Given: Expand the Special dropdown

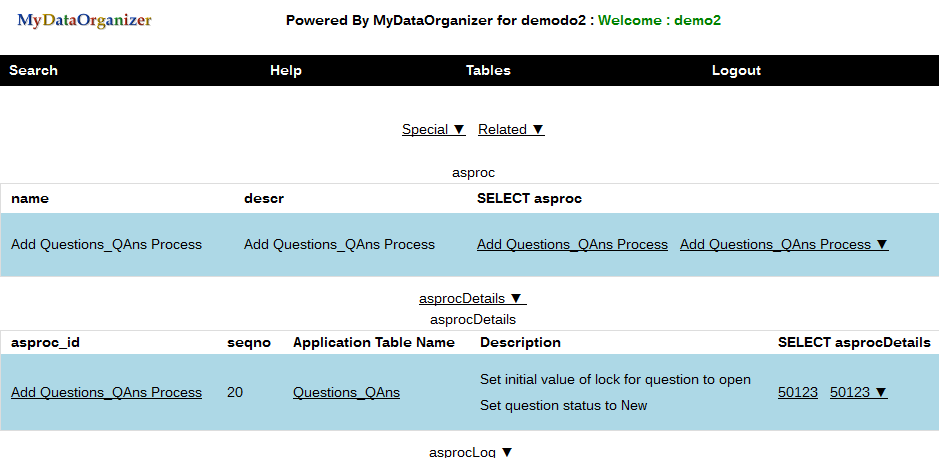Looking at the screenshot, I should tap(433, 130).
